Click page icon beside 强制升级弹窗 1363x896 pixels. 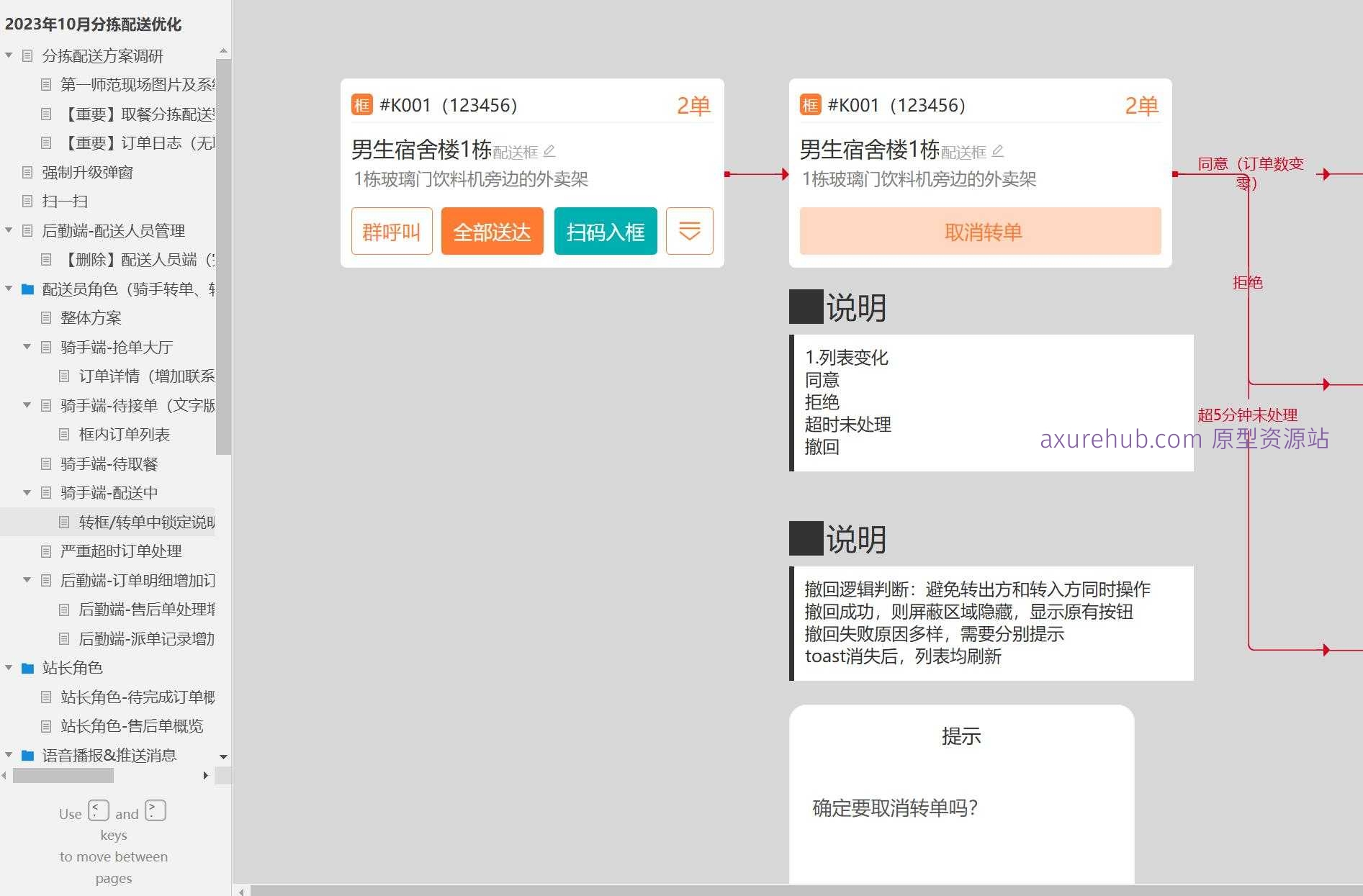(x=28, y=172)
